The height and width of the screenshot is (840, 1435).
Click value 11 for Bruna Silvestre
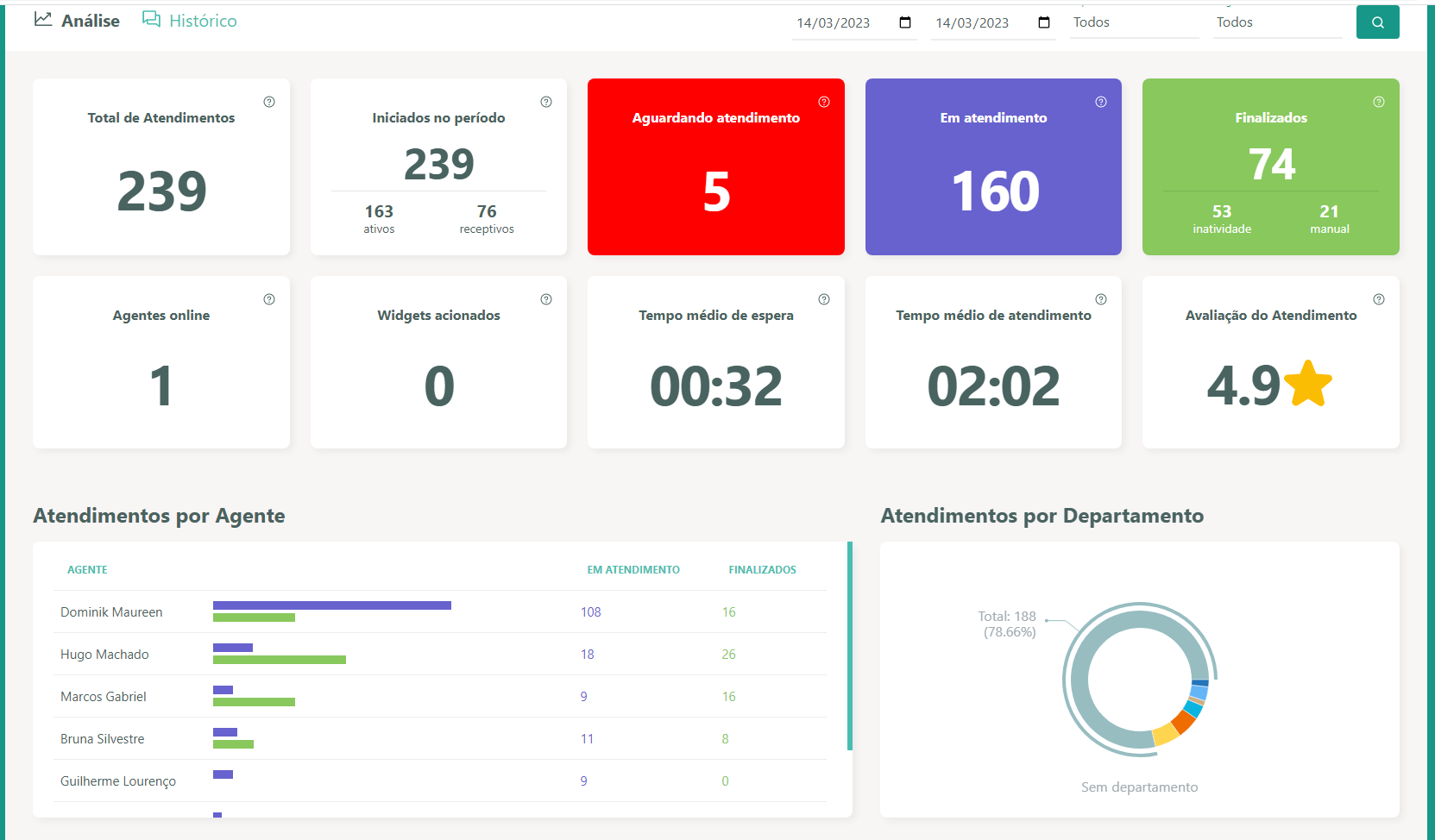coord(587,739)
